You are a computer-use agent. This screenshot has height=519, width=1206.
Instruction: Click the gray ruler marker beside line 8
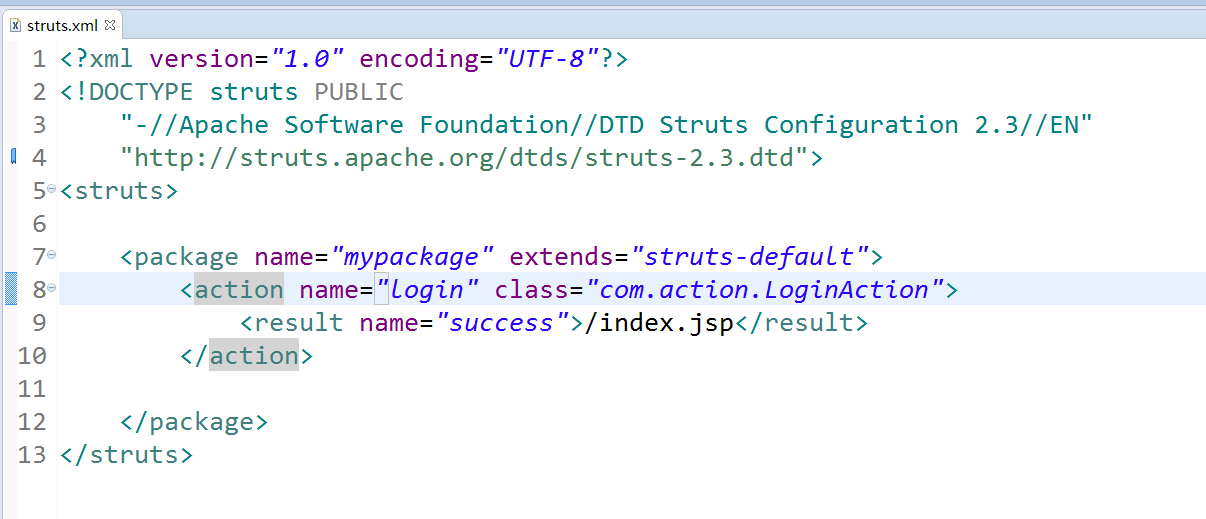coord(12,289)
